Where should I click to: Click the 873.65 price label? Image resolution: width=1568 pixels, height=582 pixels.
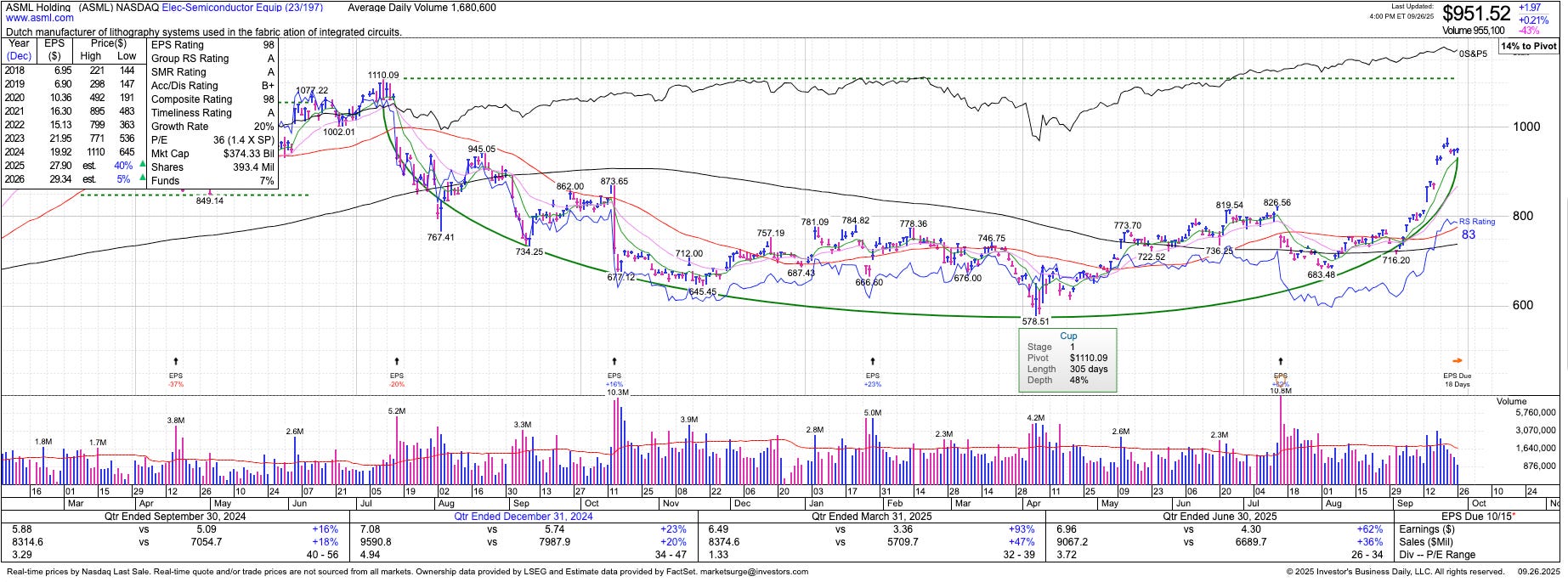[614, 182]
